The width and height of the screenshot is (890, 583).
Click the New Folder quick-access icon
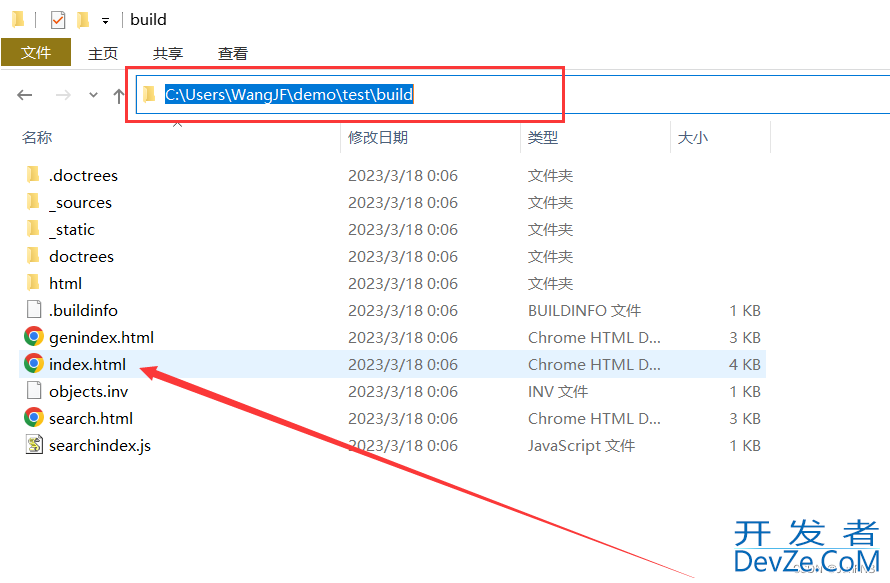pyautogui.click(x=83, y=20)
